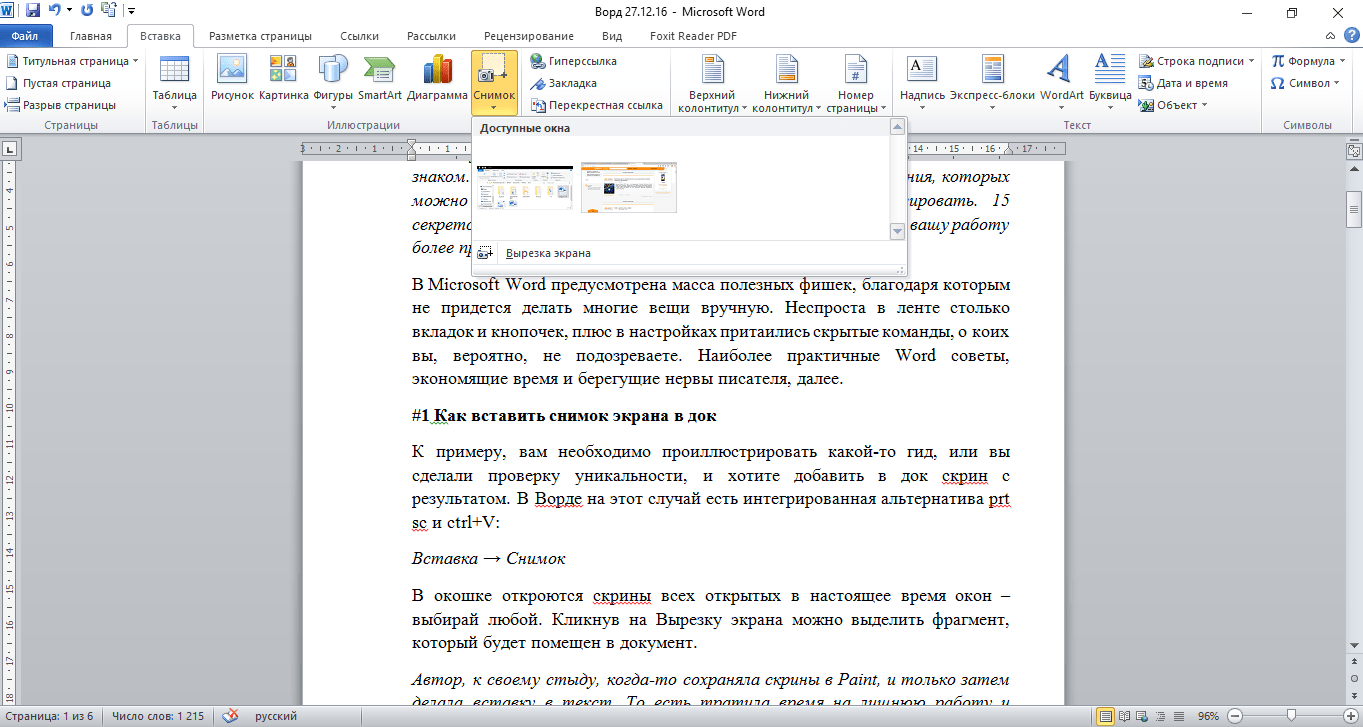Open the Customize Quick Access Toolbar arrow
The width and height of the screenshot is (1363, 727).
(131, 12)
